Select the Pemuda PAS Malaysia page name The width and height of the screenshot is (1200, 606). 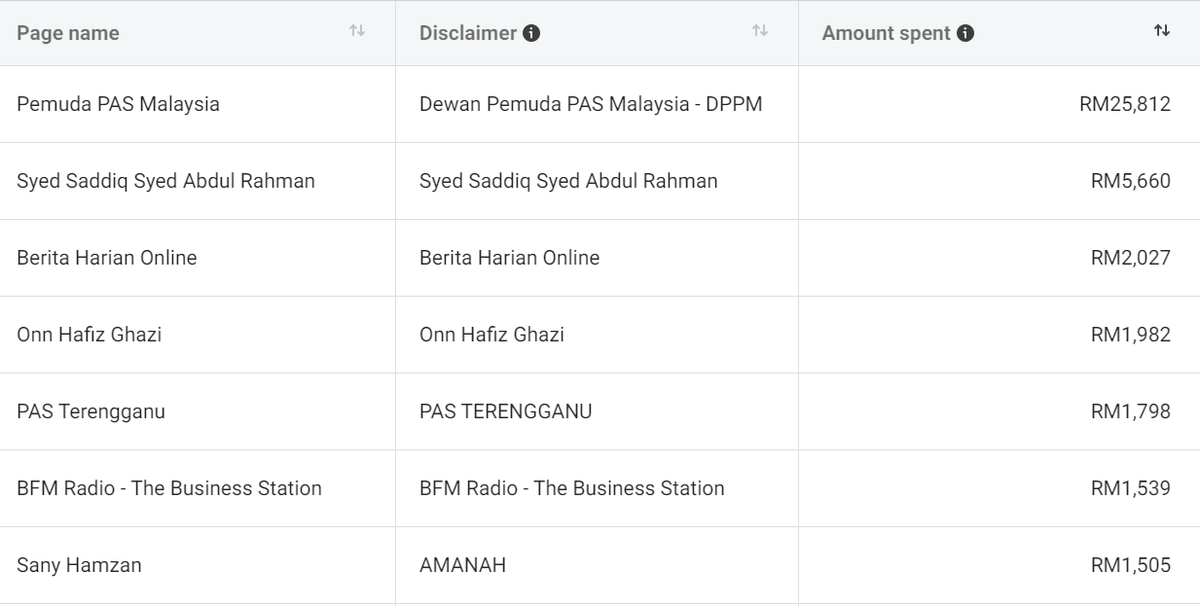(118, 104)
